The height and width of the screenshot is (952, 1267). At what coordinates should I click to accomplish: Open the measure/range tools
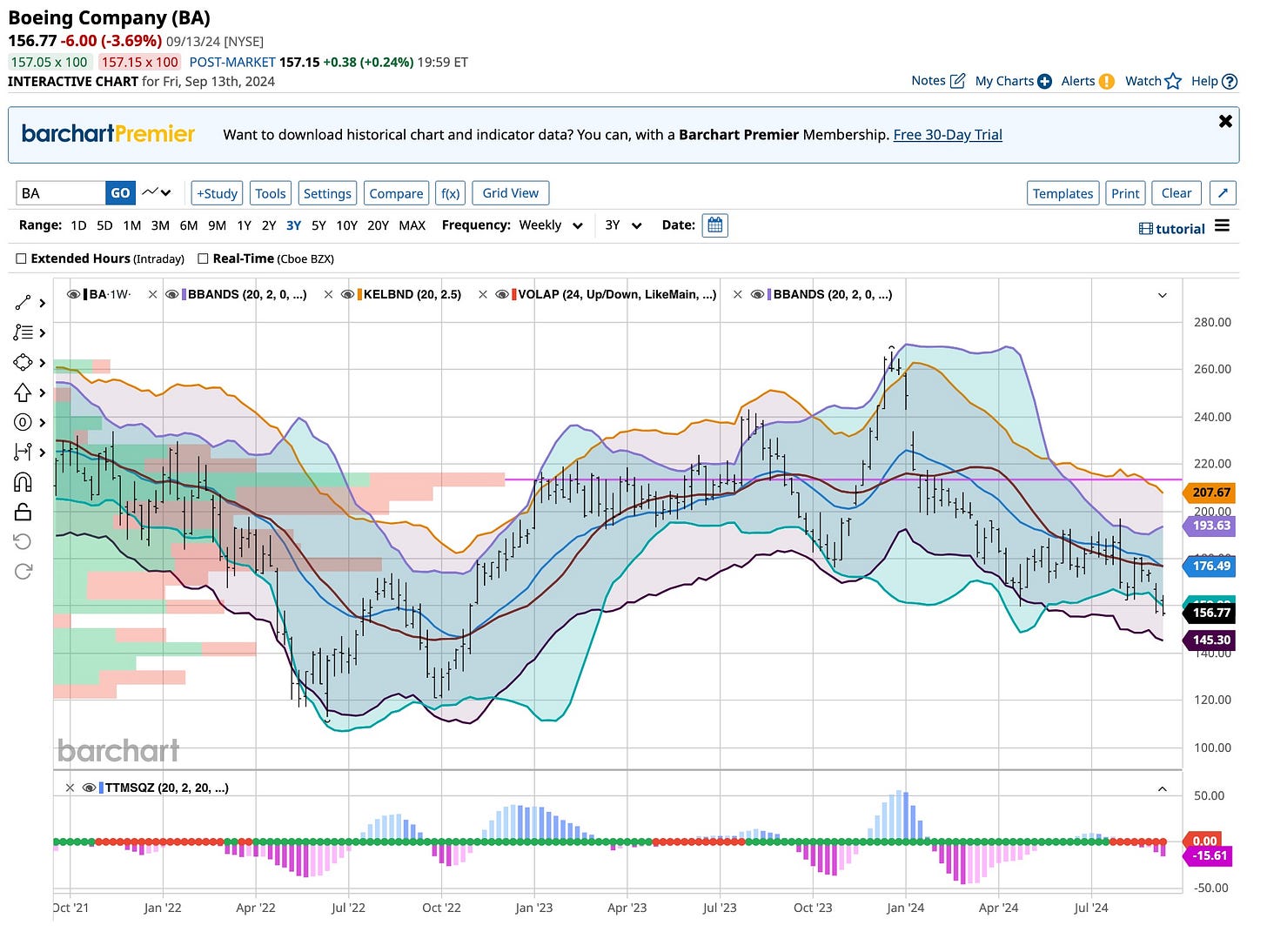click(x=23, y=452)
